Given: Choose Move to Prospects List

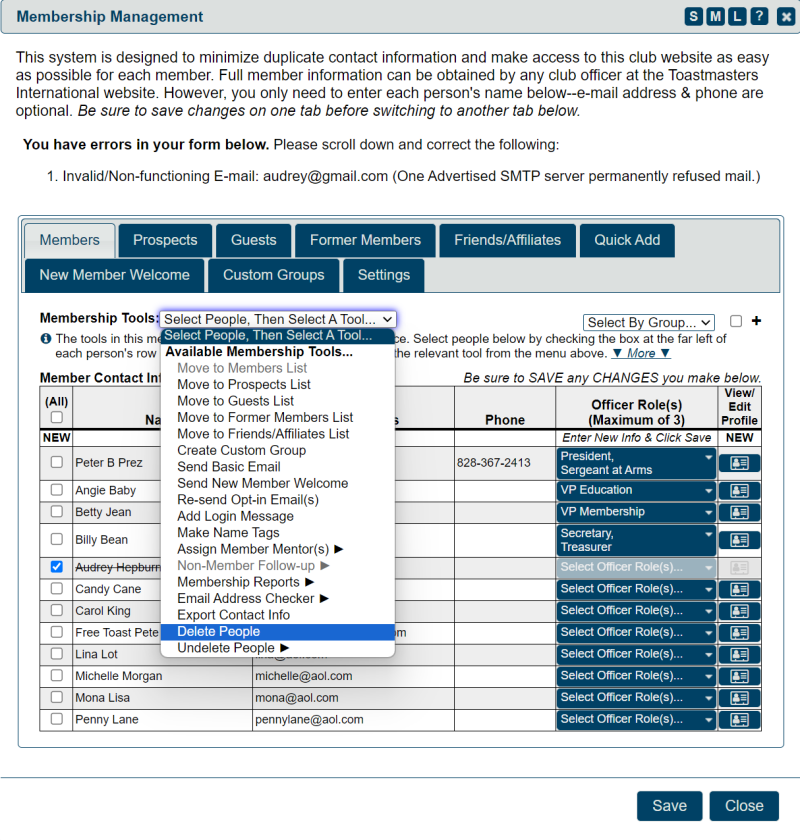Looking at the screenshot, I should (x=278, y=385).
